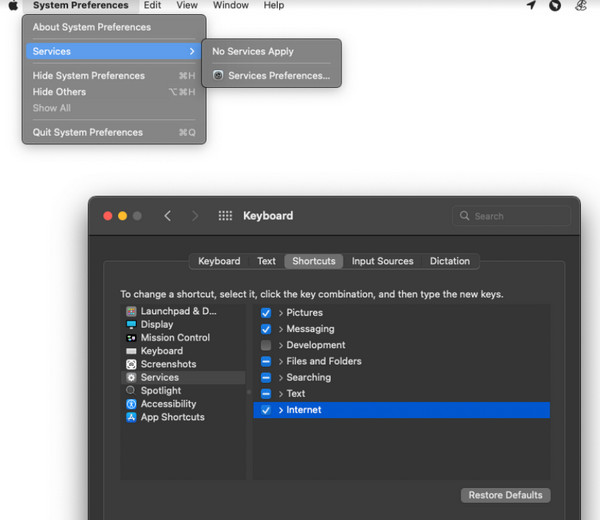Choose Hide System Preferences
The height and width of the screenshot is (520, 600).
(114, 76)
